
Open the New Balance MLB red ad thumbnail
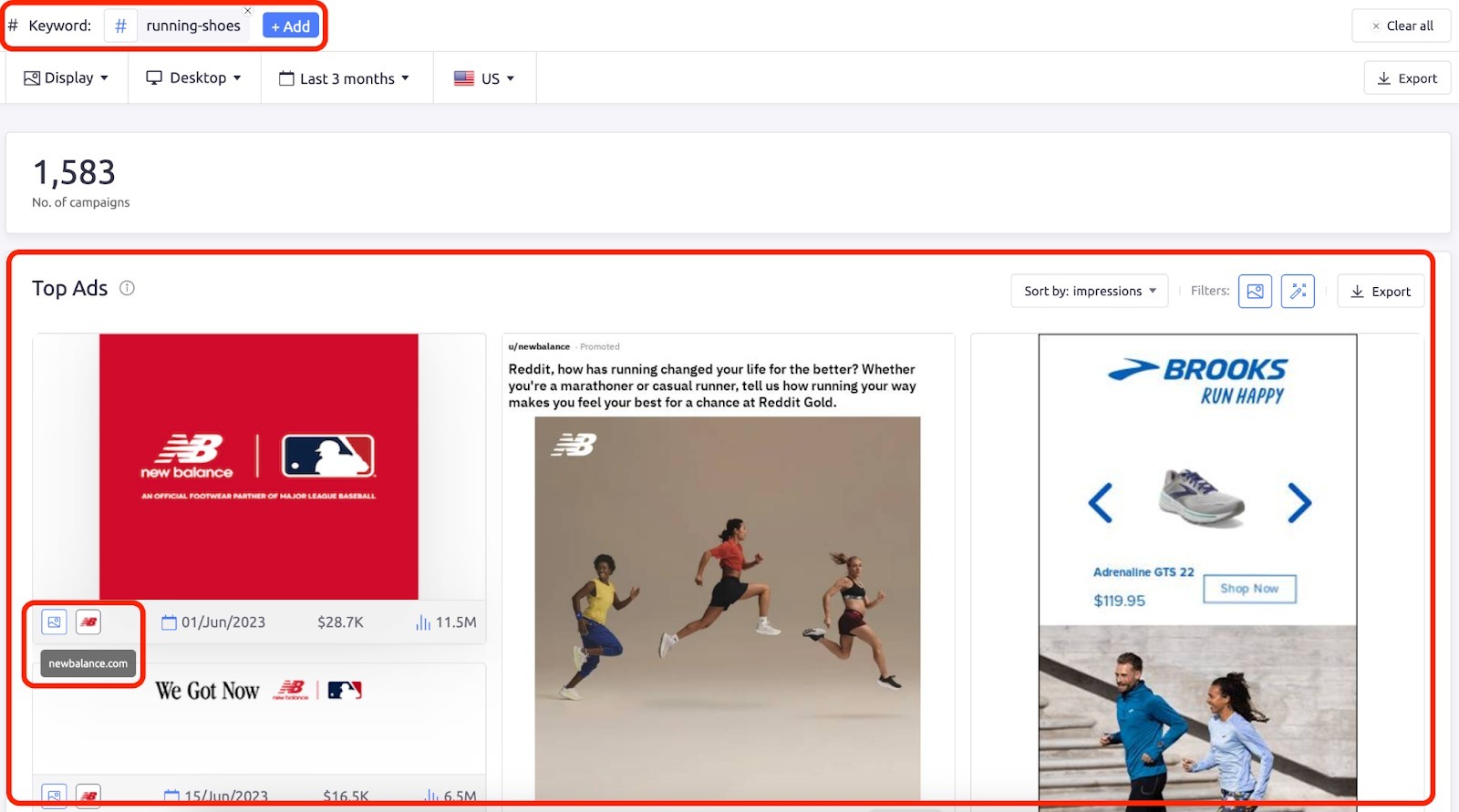tap(259, 466)
